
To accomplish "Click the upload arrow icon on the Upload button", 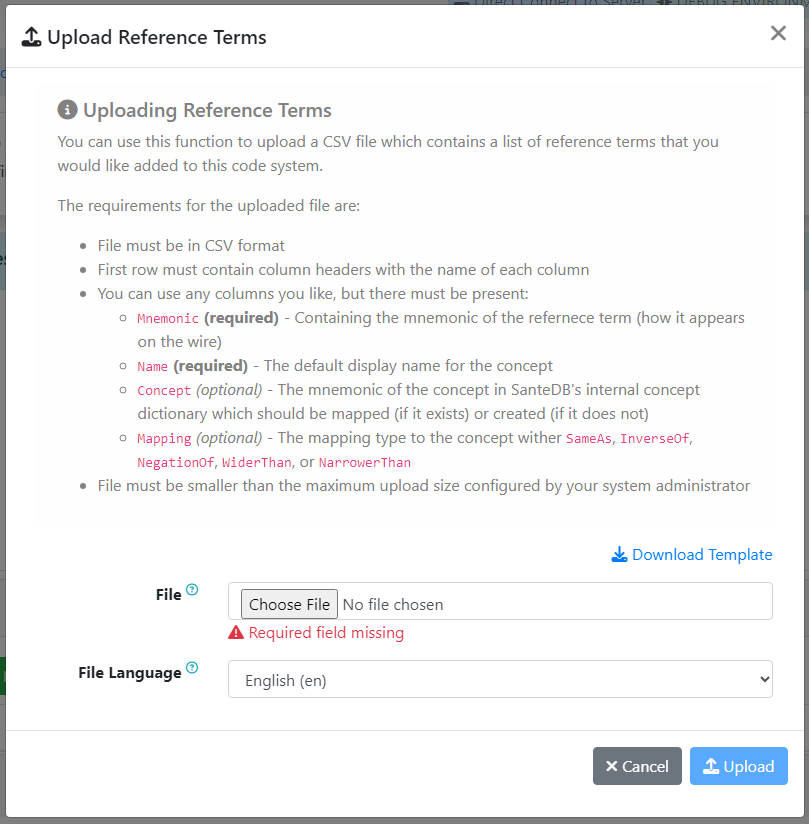I will [711, 767].
